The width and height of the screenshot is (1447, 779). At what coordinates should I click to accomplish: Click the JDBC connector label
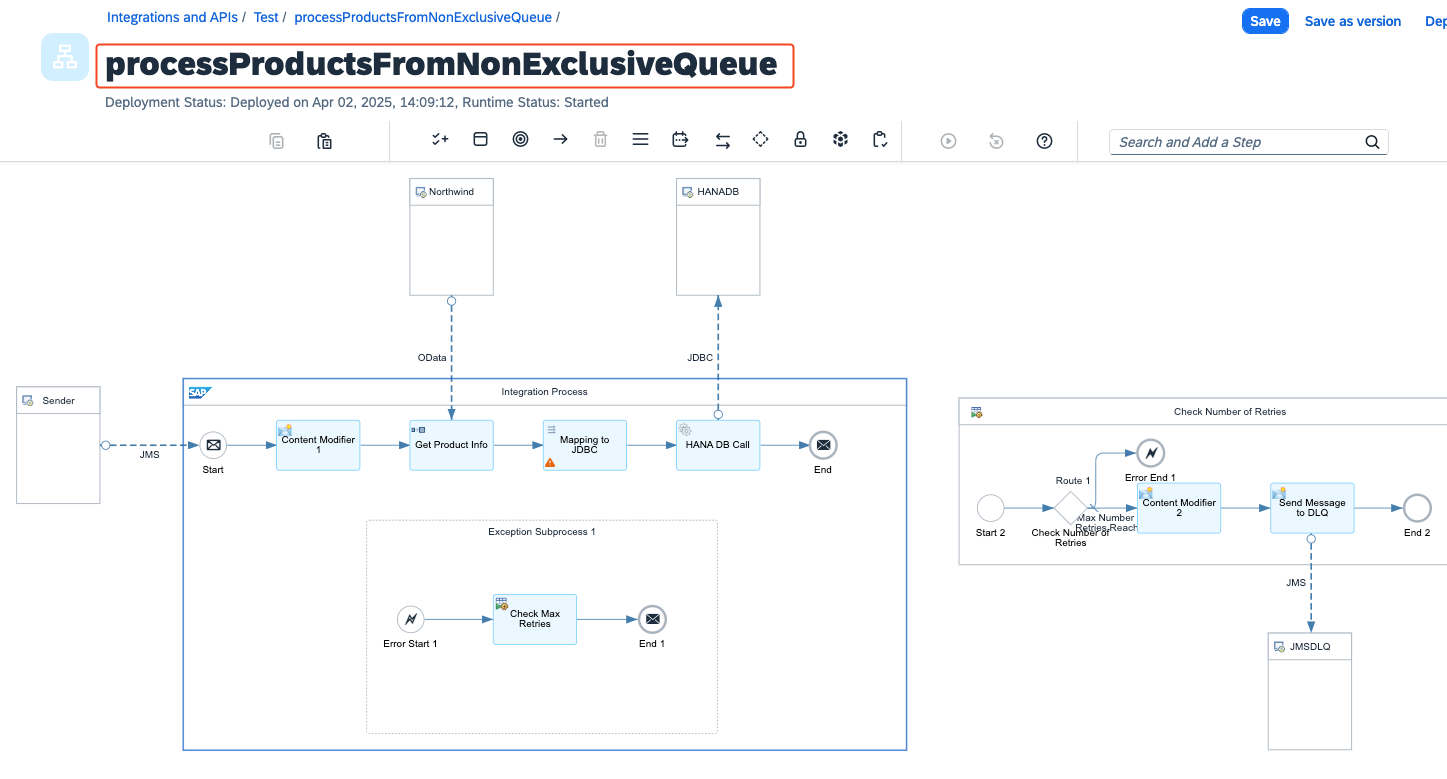click(700, 357)
